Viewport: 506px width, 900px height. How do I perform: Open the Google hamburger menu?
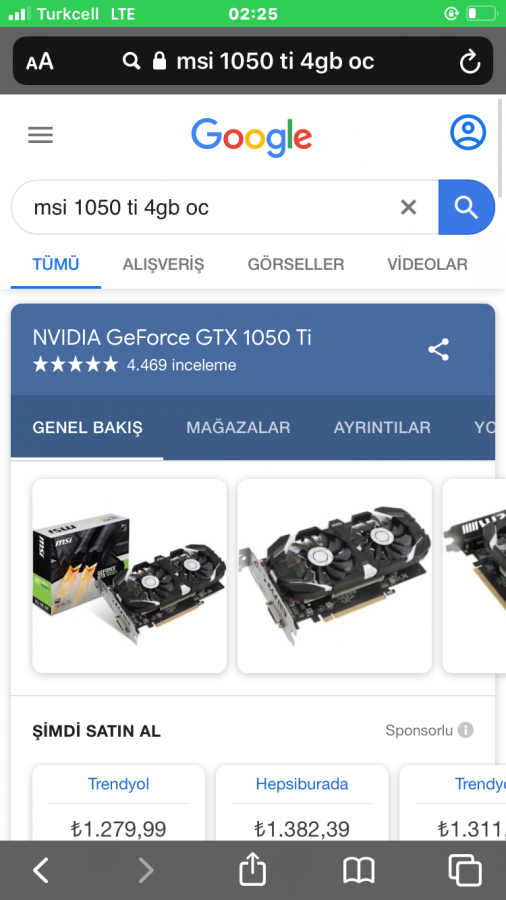click(40, 135)
